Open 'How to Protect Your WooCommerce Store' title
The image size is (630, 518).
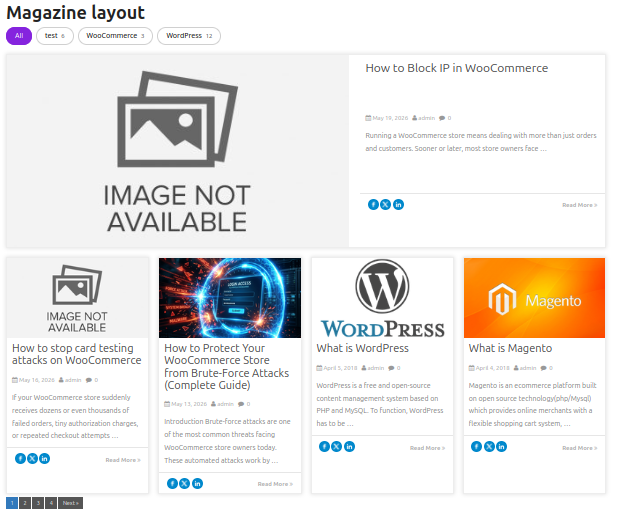(x=227, y=366)
